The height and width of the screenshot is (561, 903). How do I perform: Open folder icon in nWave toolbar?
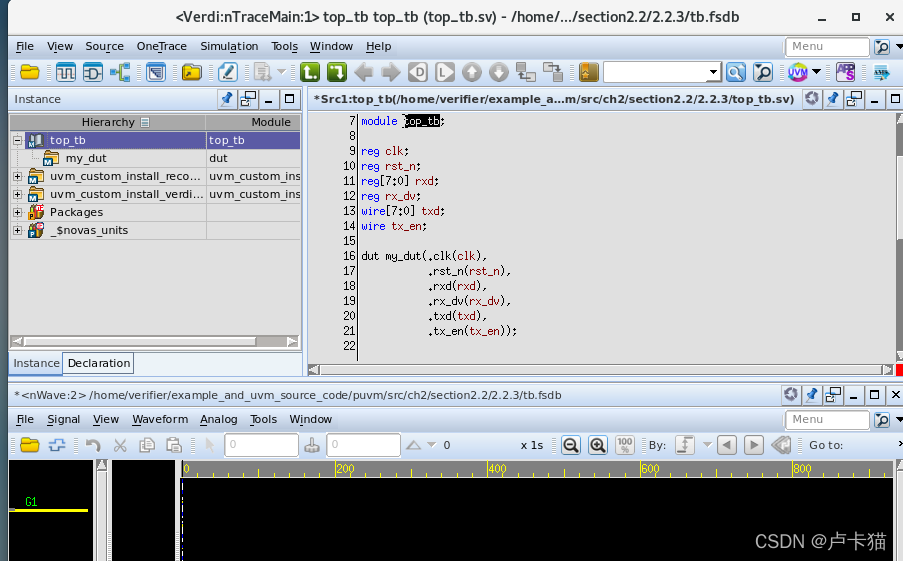click(29, 445)
